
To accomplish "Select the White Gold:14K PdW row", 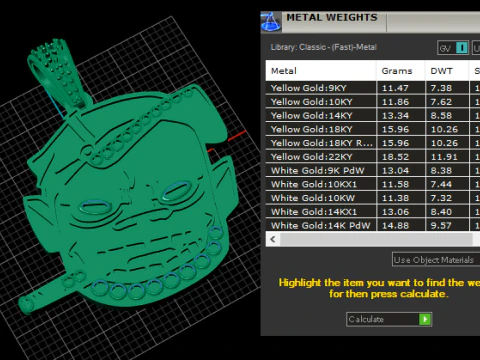I will 373,225.
